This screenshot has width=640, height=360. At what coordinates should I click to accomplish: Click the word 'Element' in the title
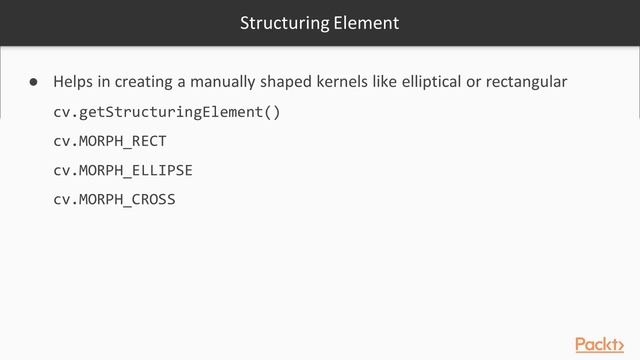pos(366,23)
